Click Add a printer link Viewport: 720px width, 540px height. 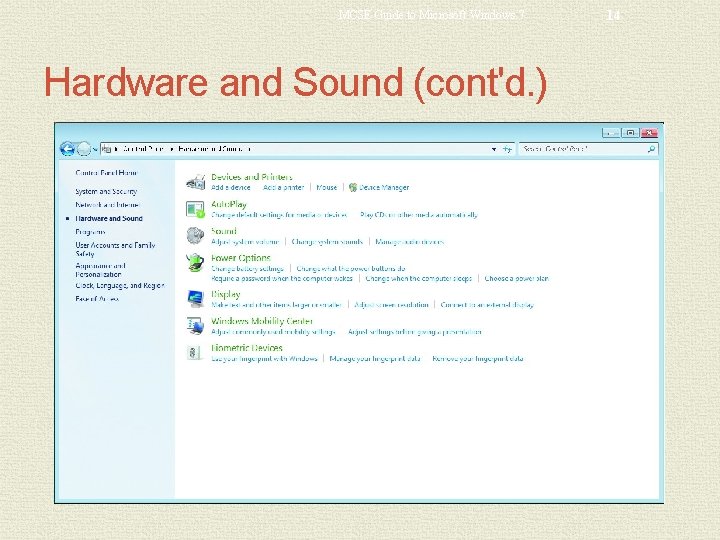click(x=283, y=187)
